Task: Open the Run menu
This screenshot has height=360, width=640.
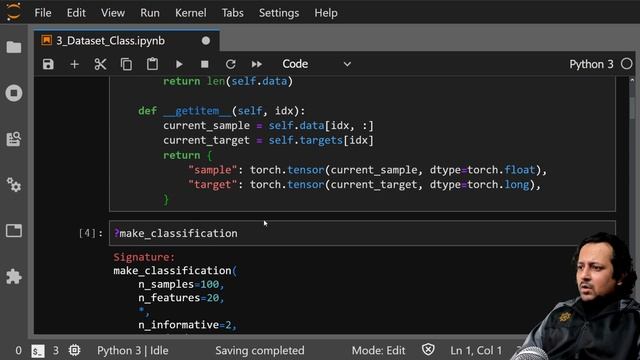Action: point(150,13)
